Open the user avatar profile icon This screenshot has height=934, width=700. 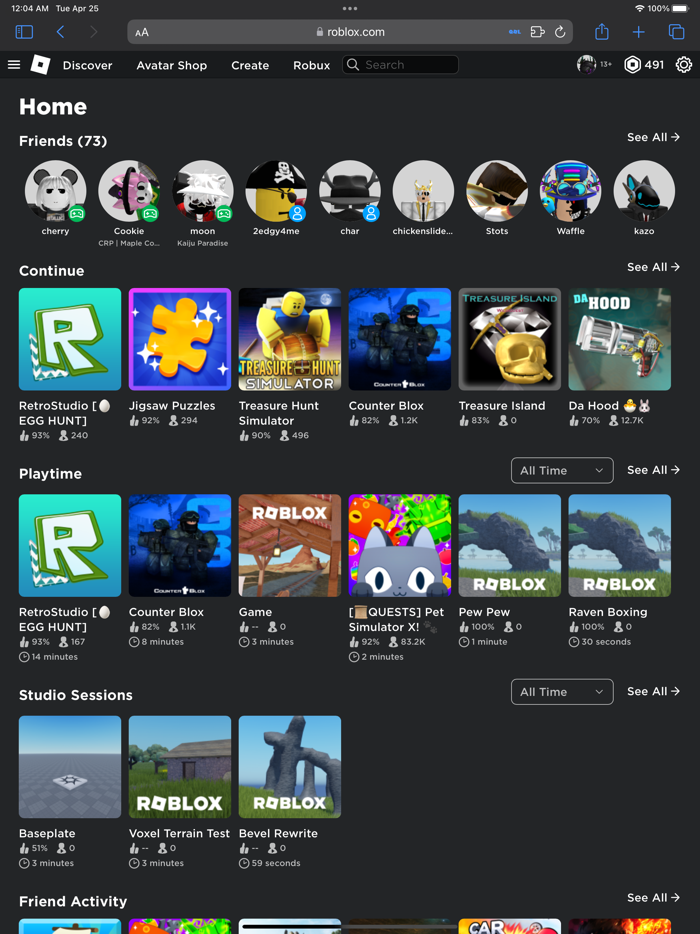click(586, 64)
